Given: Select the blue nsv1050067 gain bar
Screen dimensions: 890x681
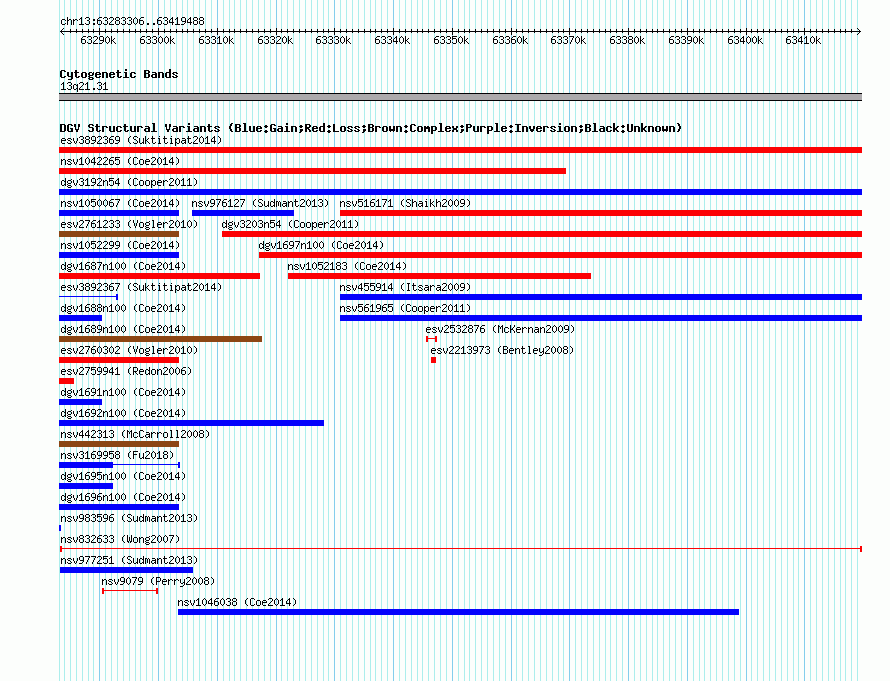Looking at the screenshot, I should point(119,213).
